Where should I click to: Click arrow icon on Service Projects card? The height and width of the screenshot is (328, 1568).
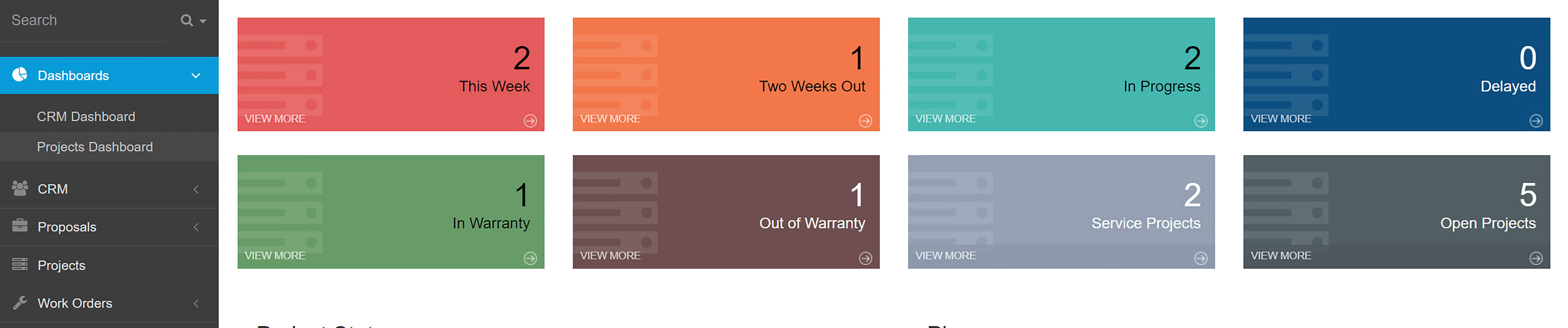point(1201,258)
